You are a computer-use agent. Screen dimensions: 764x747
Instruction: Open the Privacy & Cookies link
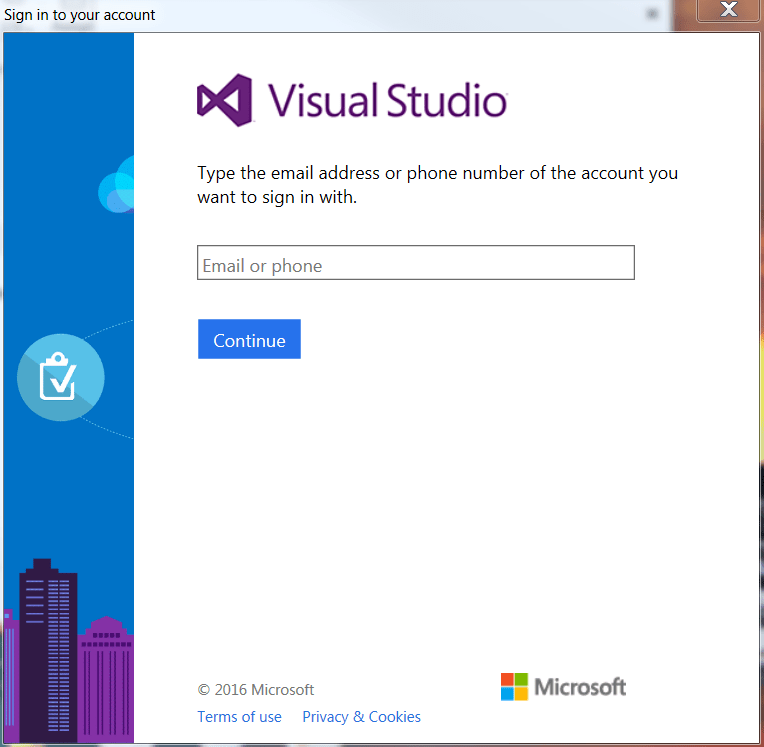(x=361, y=716)
